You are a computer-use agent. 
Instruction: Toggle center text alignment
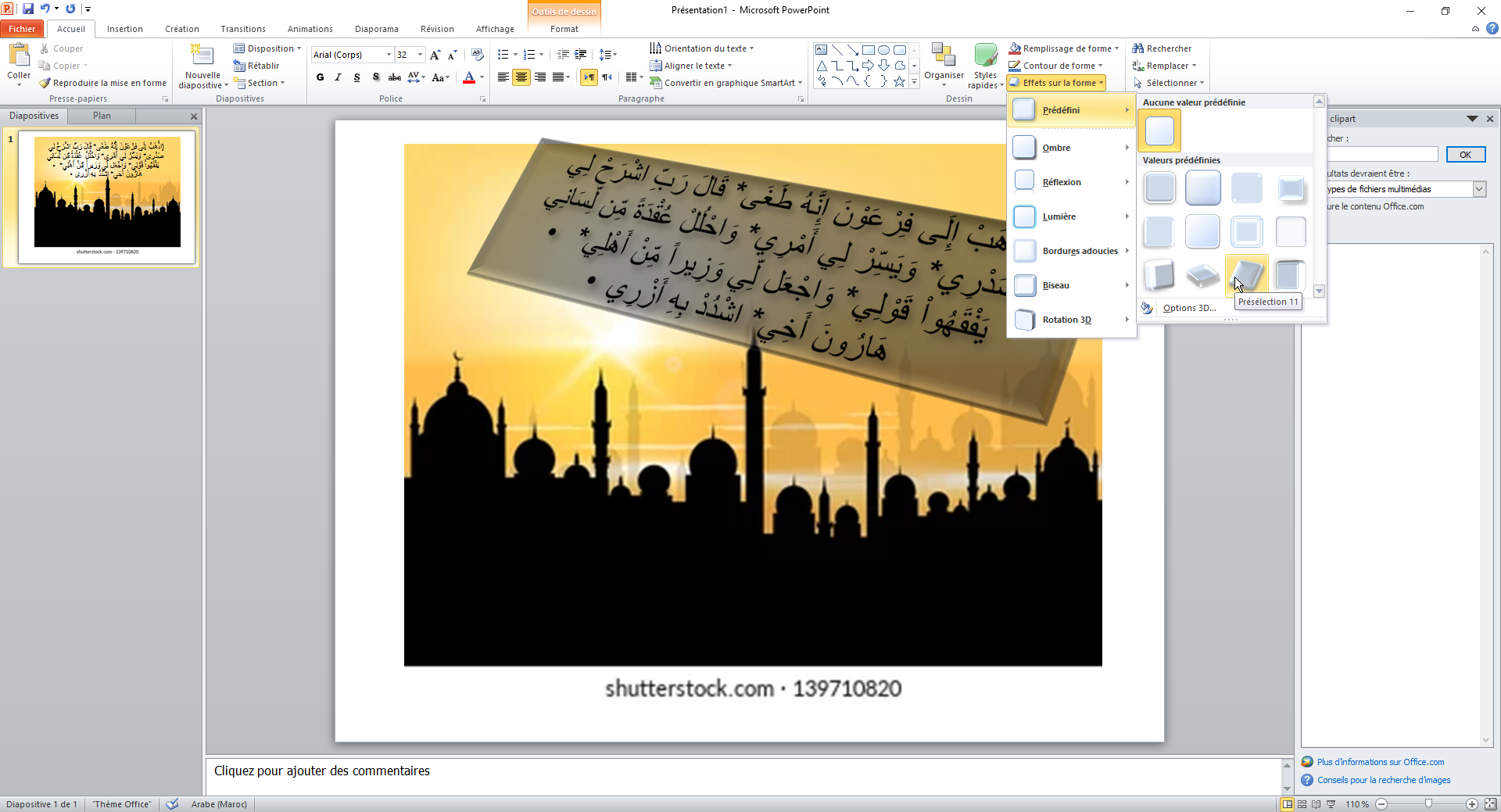521,77
